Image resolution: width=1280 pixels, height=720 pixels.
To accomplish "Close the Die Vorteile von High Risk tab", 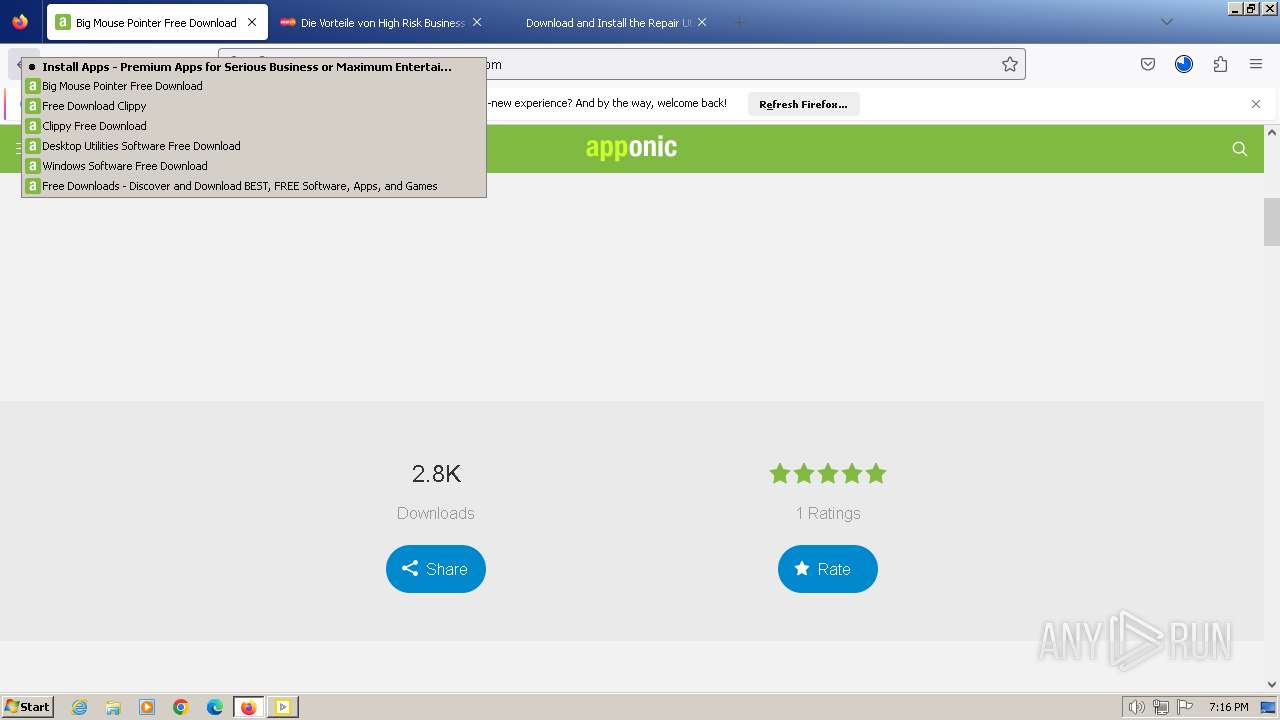I will (x=477, y=22).
